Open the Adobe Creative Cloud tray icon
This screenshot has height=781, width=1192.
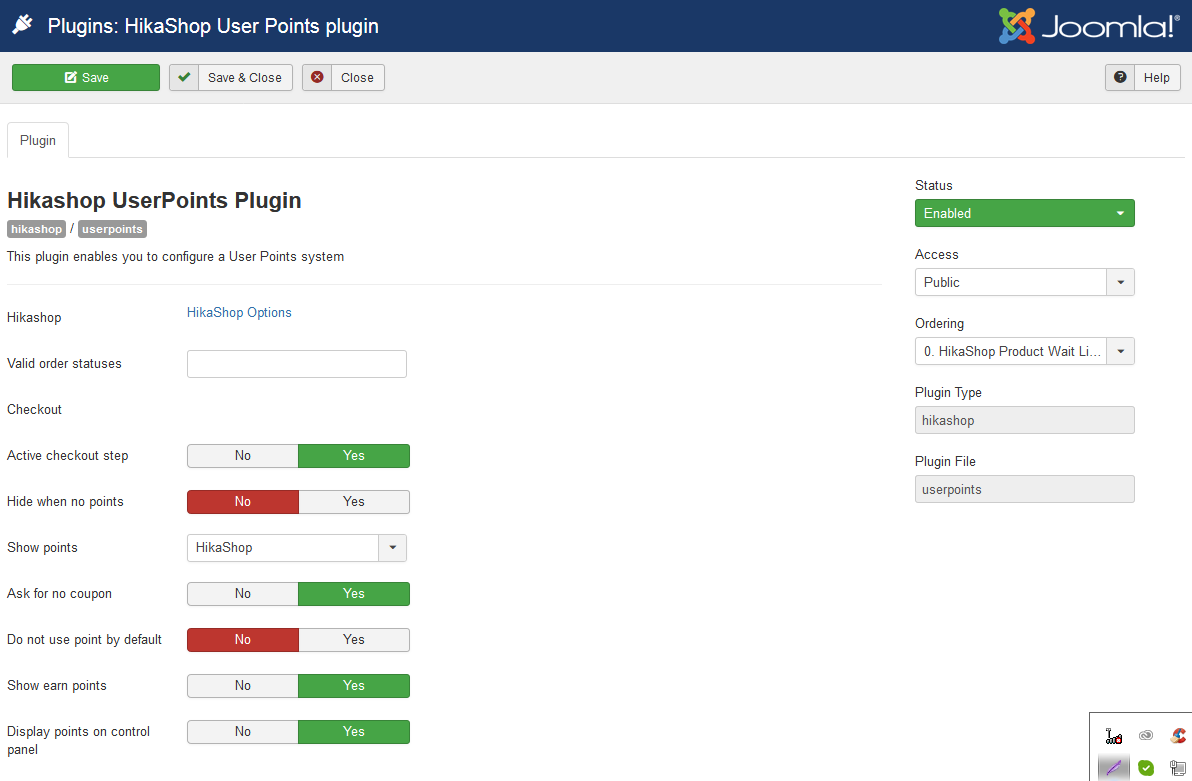[x=1146, y=736]
